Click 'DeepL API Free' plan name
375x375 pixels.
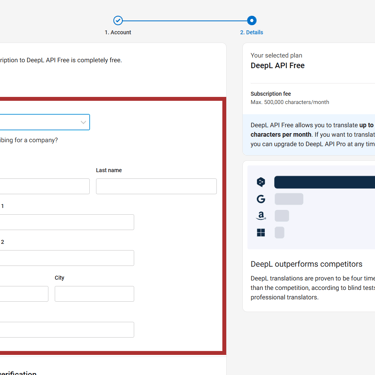(x=278, y=66)
